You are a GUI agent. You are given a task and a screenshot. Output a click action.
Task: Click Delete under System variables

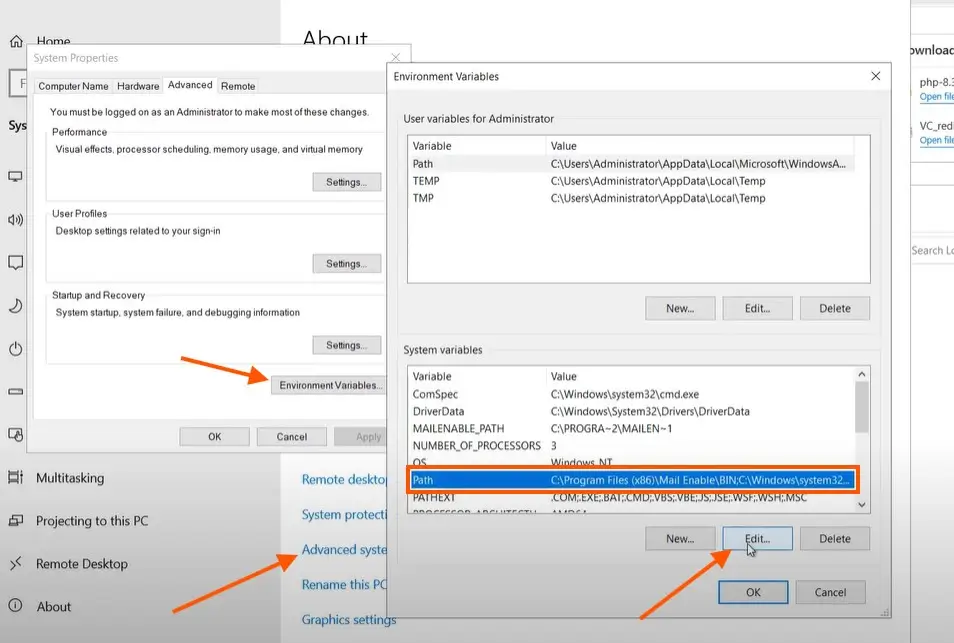pos(835,539)
